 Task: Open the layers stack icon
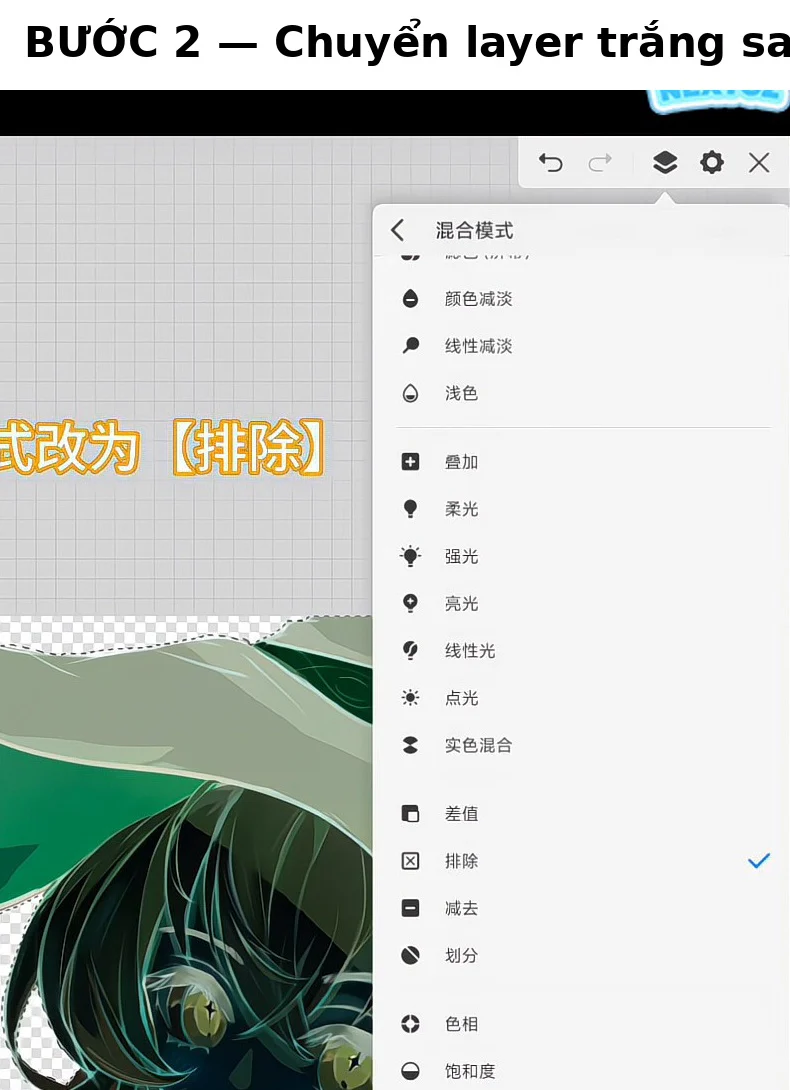[665, 163]
